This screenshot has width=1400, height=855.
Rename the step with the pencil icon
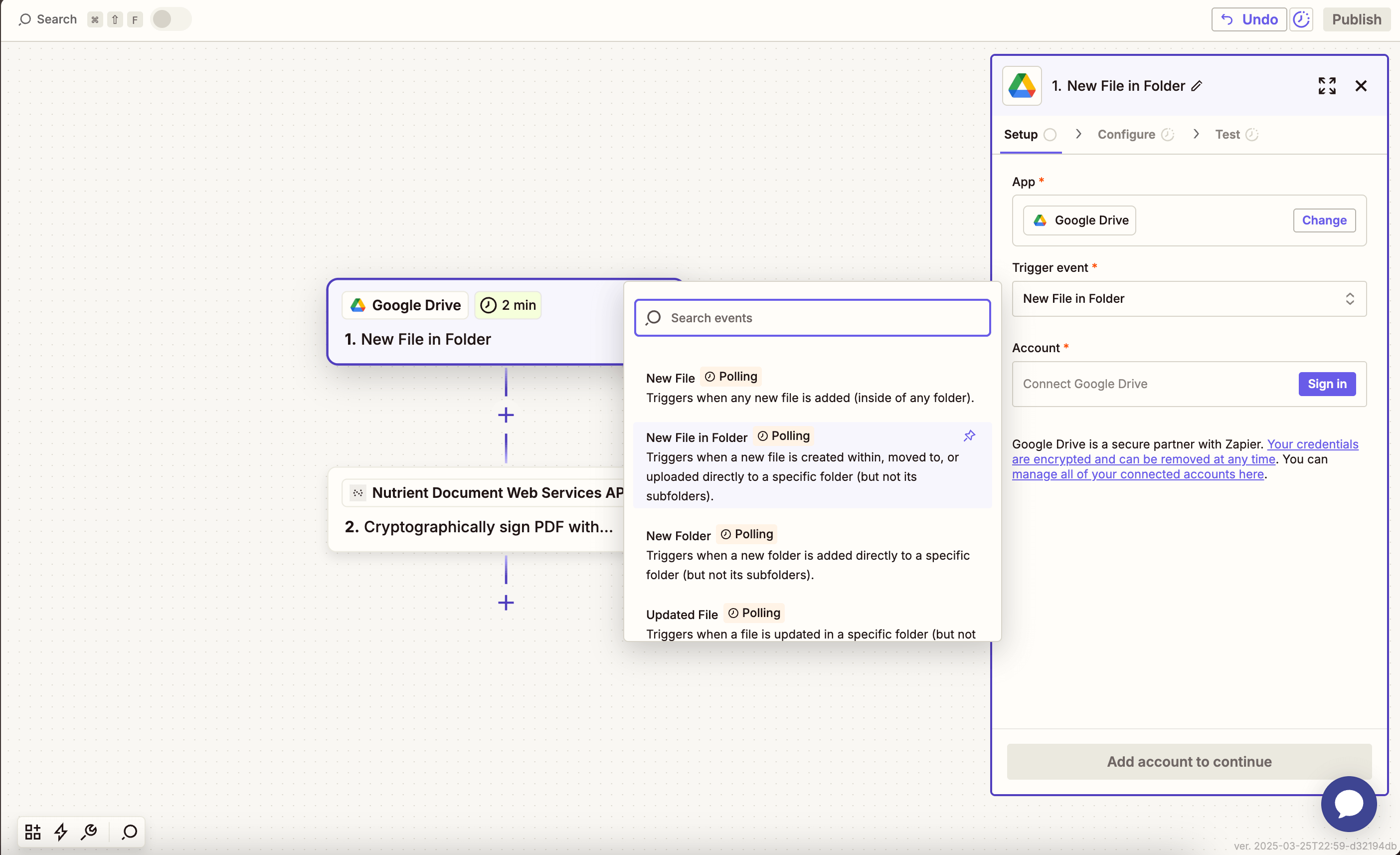pyautogui.click(x=1197, y=85)
